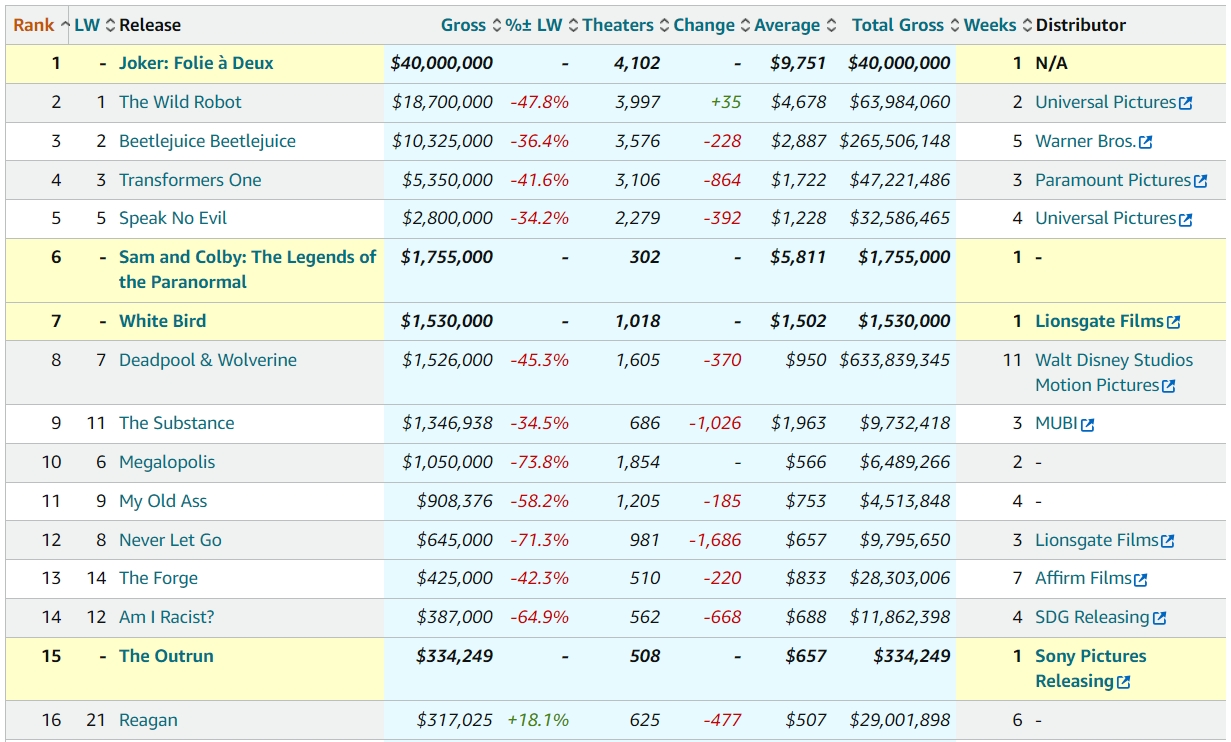Select Transformers One theaters 3,106
The width and height of the screenshot is (1231, 742).
[637, 180]
